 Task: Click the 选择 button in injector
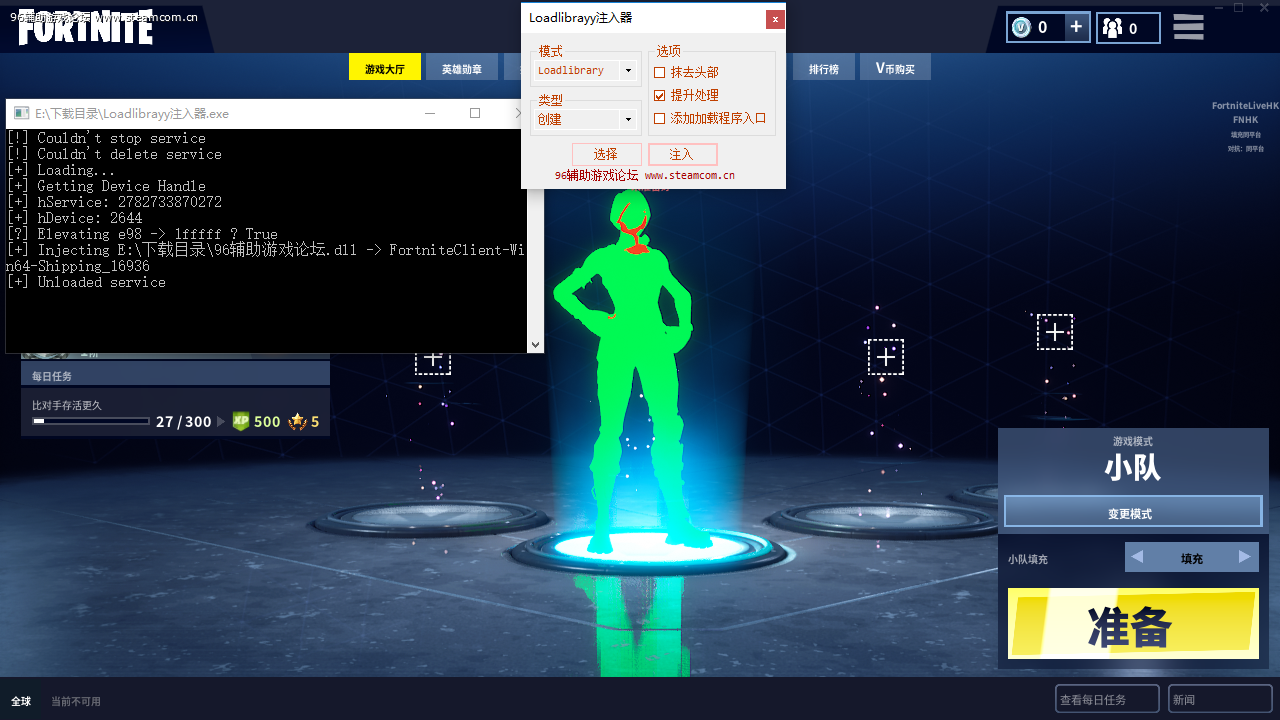click(606, 154)
